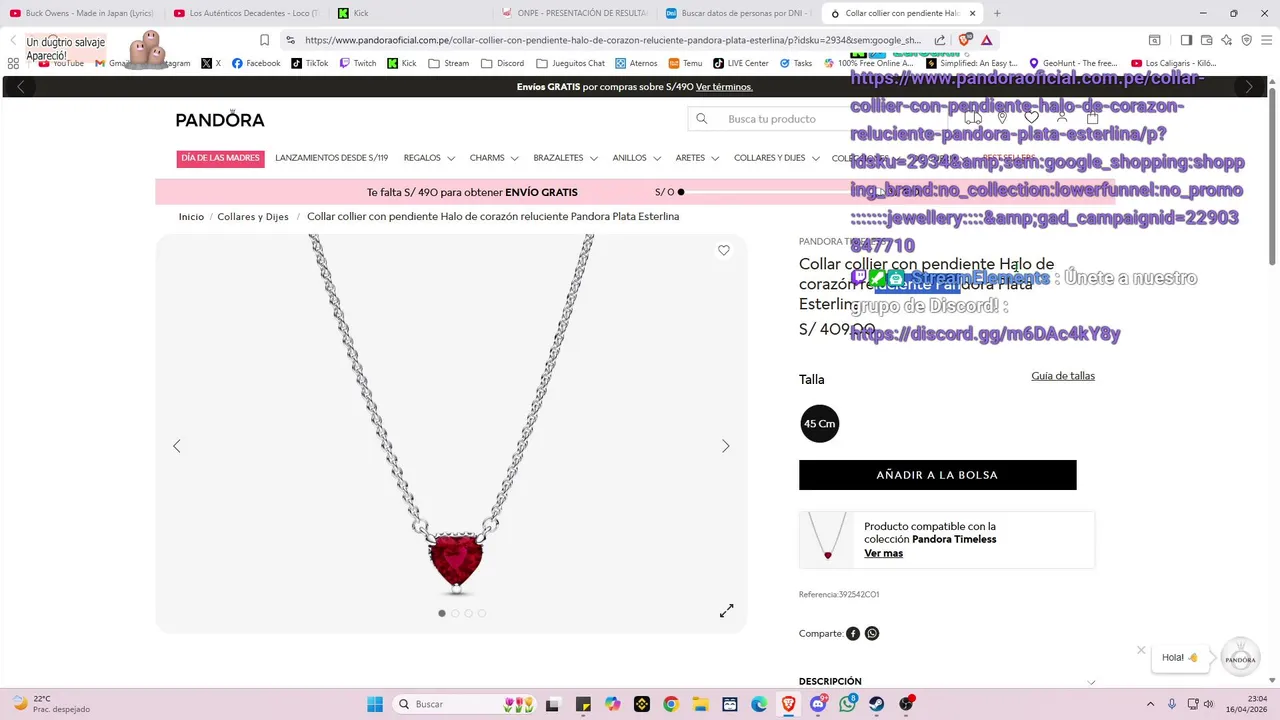Select fourth image carousel dot
The image size is (1280, 720).
pos(482,613)
